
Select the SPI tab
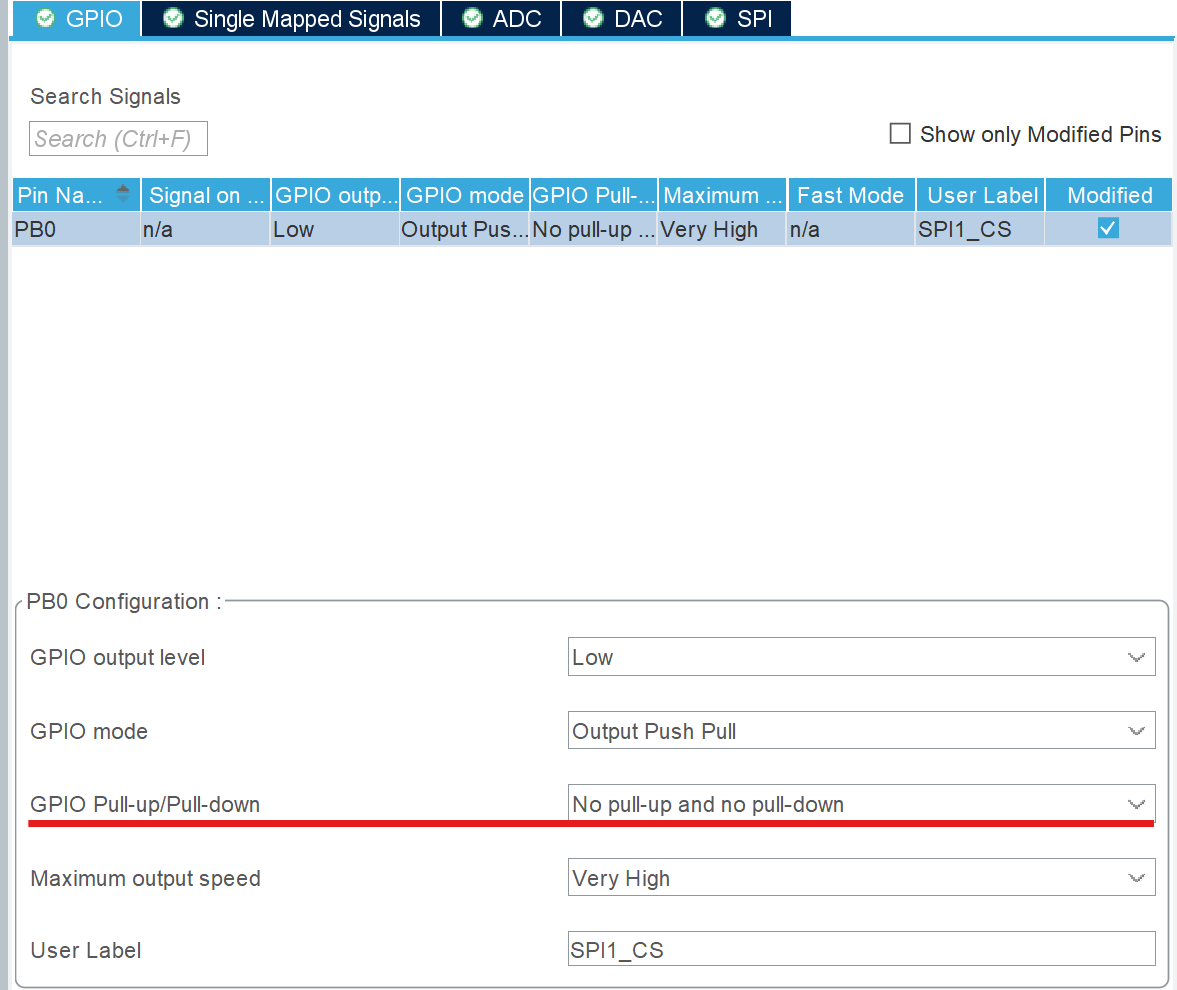click(x=737, y=18)
